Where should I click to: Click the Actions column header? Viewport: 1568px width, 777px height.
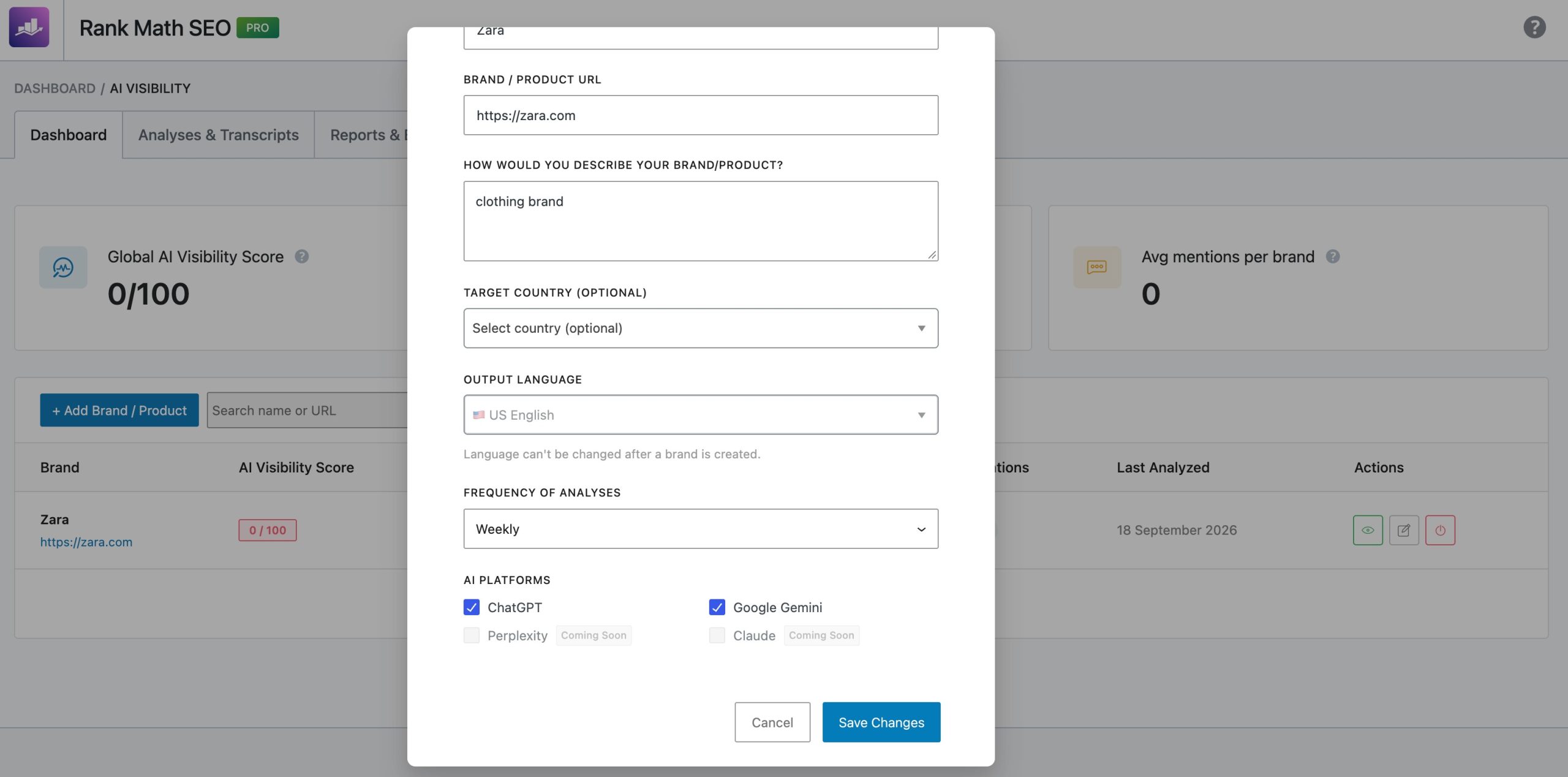(1379, 468)
